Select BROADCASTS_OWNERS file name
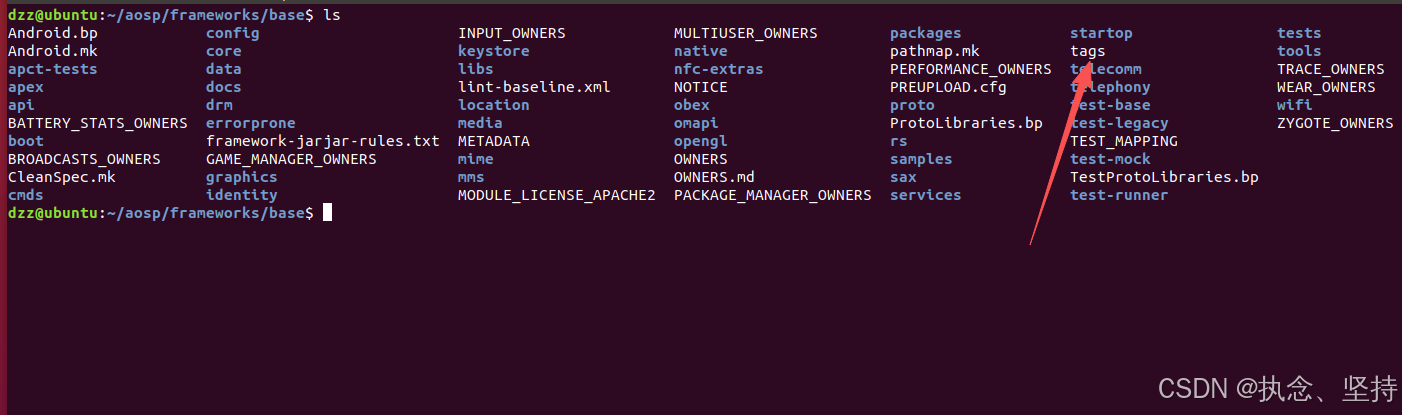This screenshot has height=415, width=1402. [84, 159]
